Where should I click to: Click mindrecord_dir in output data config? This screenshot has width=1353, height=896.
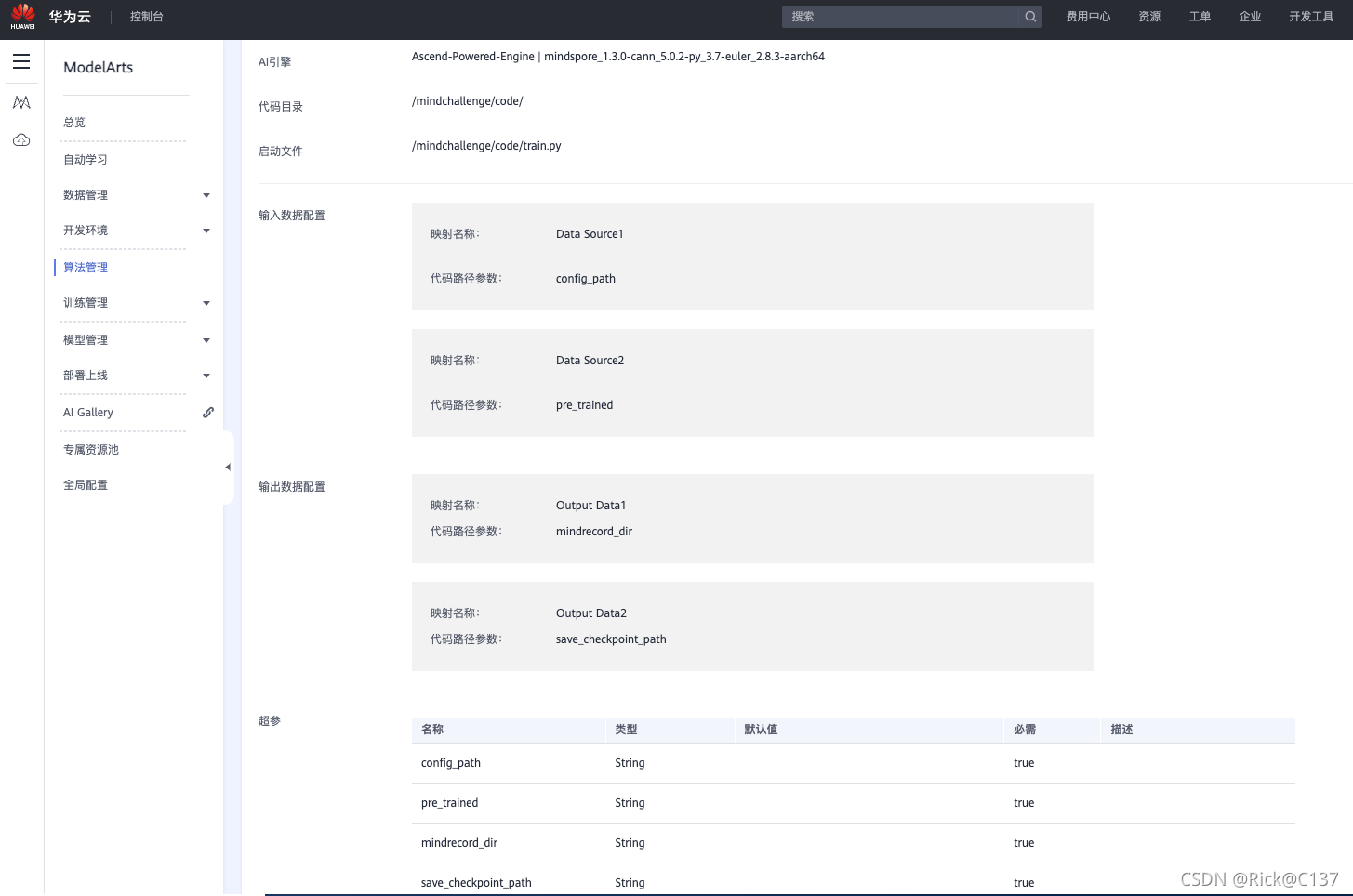point(594,532)
